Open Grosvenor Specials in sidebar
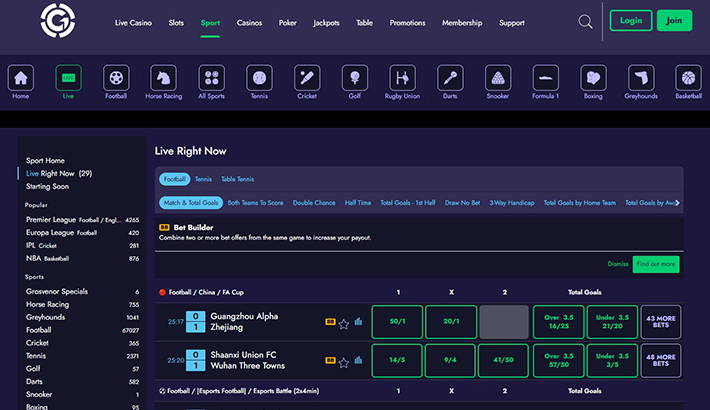Screen dimensions: 710x410 pos(82,291)
